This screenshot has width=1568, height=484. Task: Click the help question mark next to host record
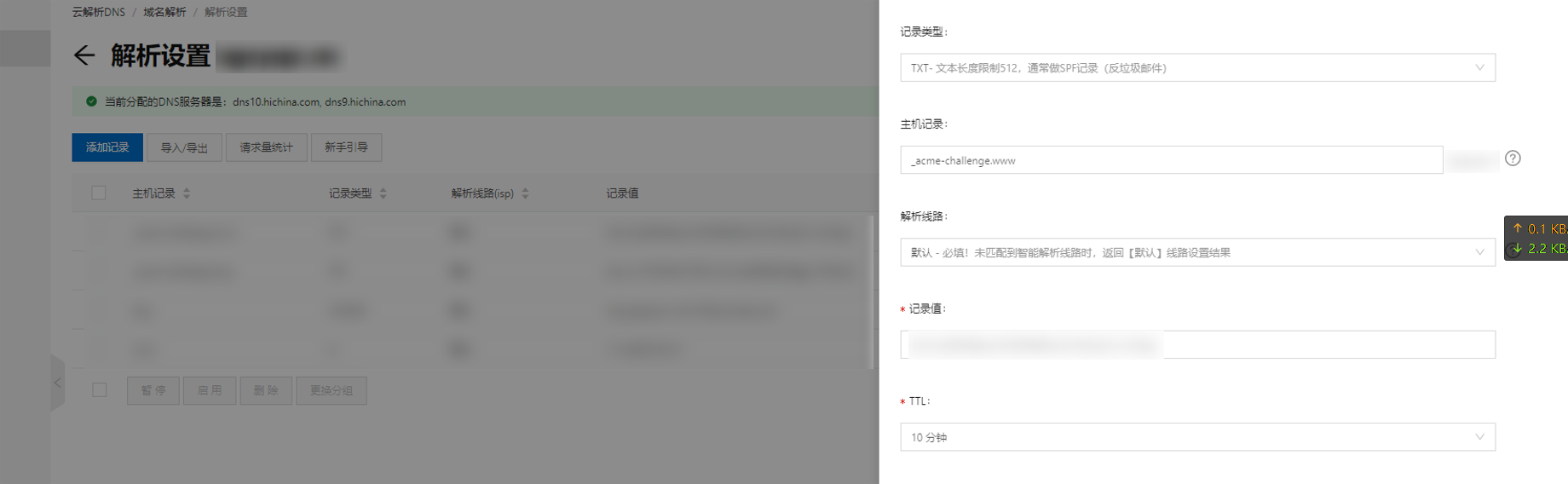[x=1513, y=158]
